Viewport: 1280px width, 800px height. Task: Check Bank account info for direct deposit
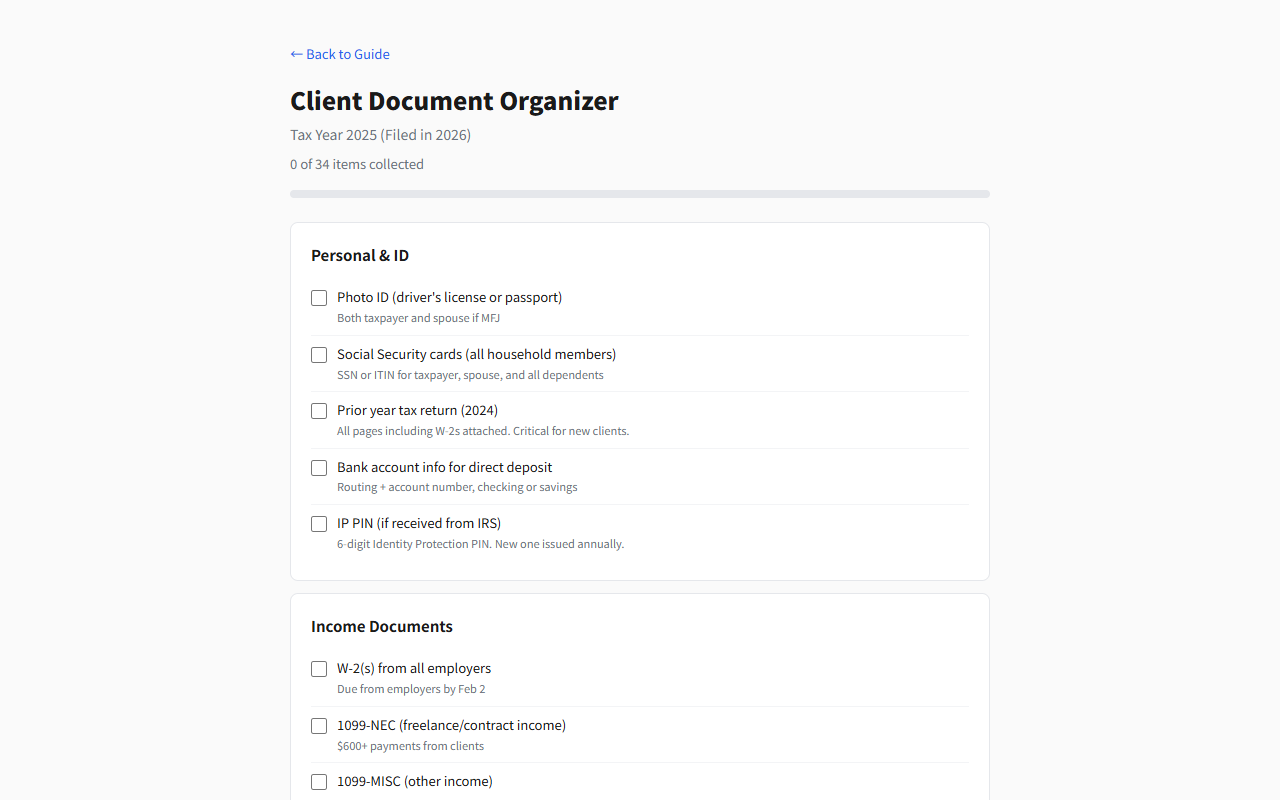[319, 468]
